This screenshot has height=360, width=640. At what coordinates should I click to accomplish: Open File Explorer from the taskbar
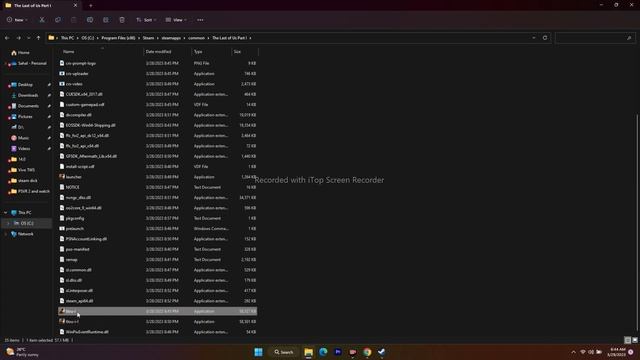[309, 352]
